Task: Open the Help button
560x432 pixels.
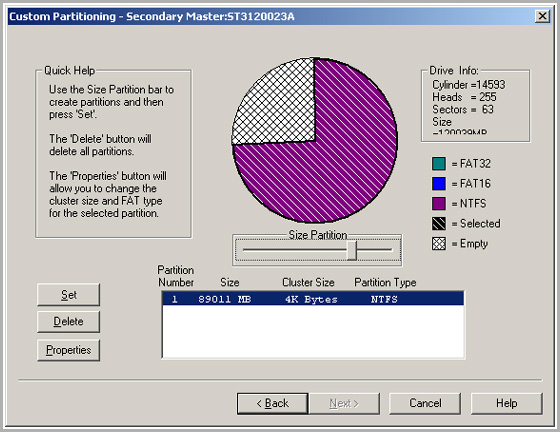Action: (x=506, y=403)
